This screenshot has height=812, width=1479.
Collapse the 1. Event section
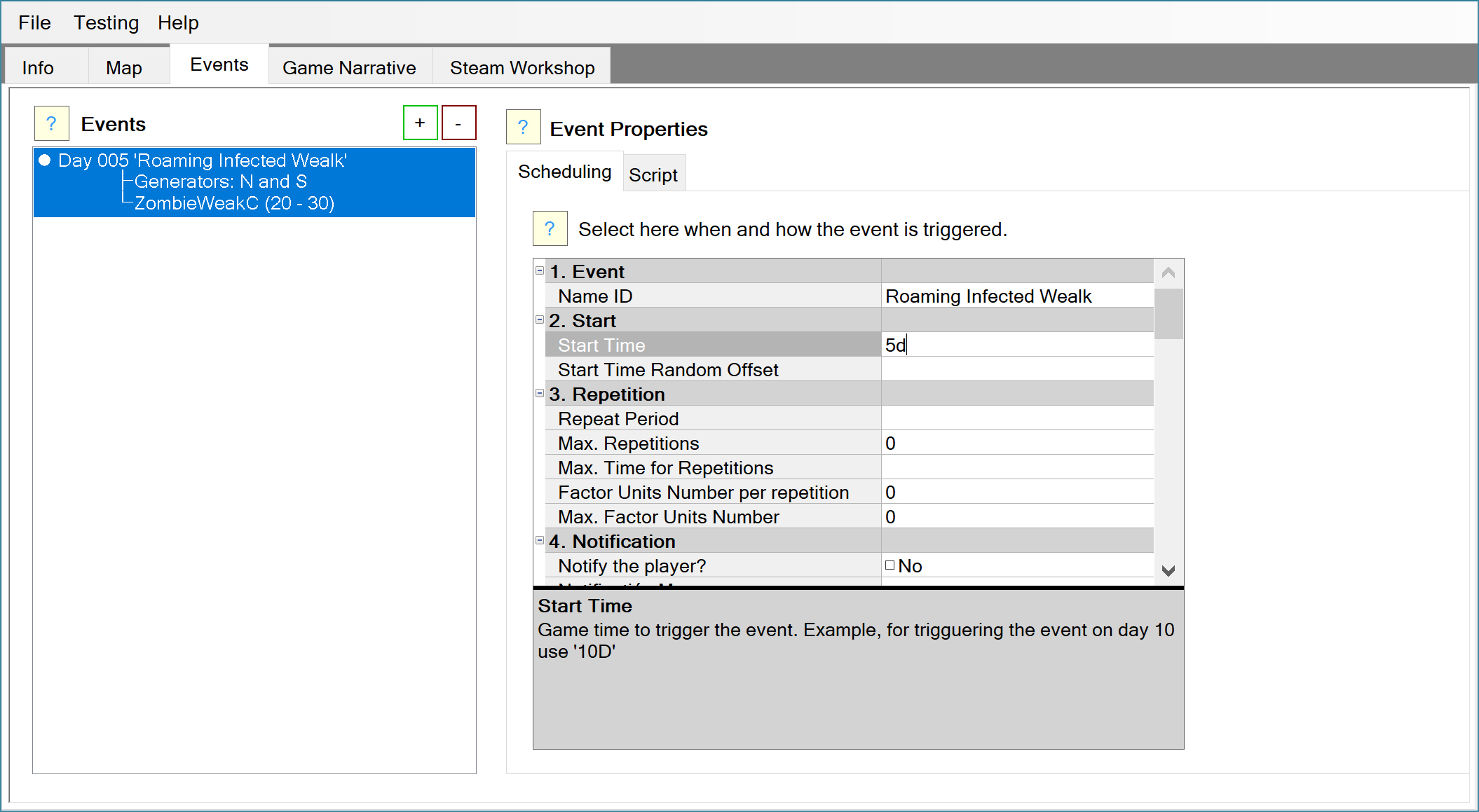tap(540, 270)
